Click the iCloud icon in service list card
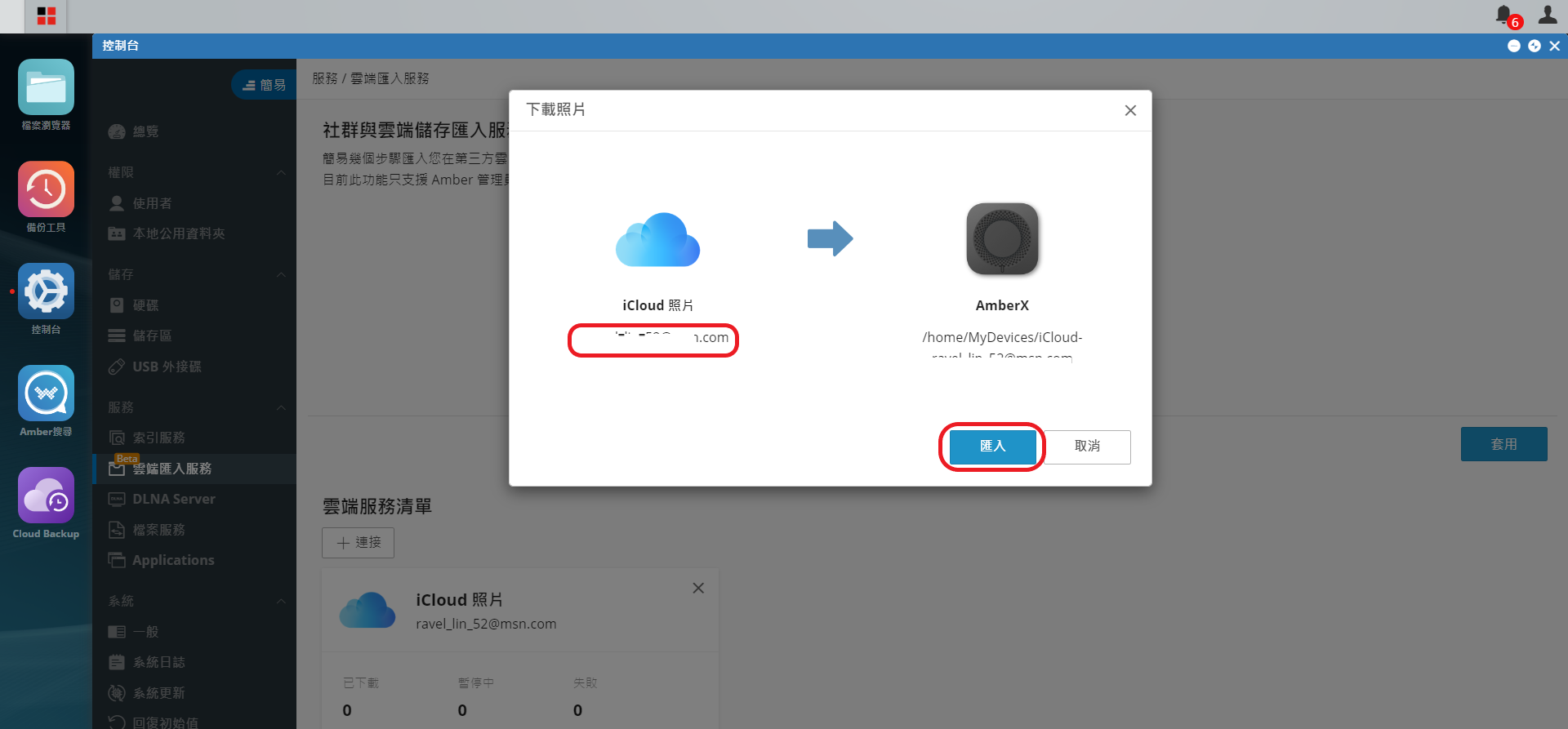This screenshot has height=729, width=1568. [x=367, y=610]
